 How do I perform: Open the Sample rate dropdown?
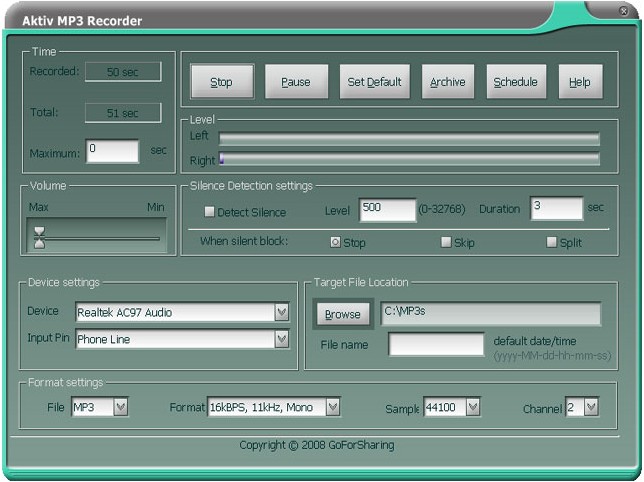pos(473,407)
